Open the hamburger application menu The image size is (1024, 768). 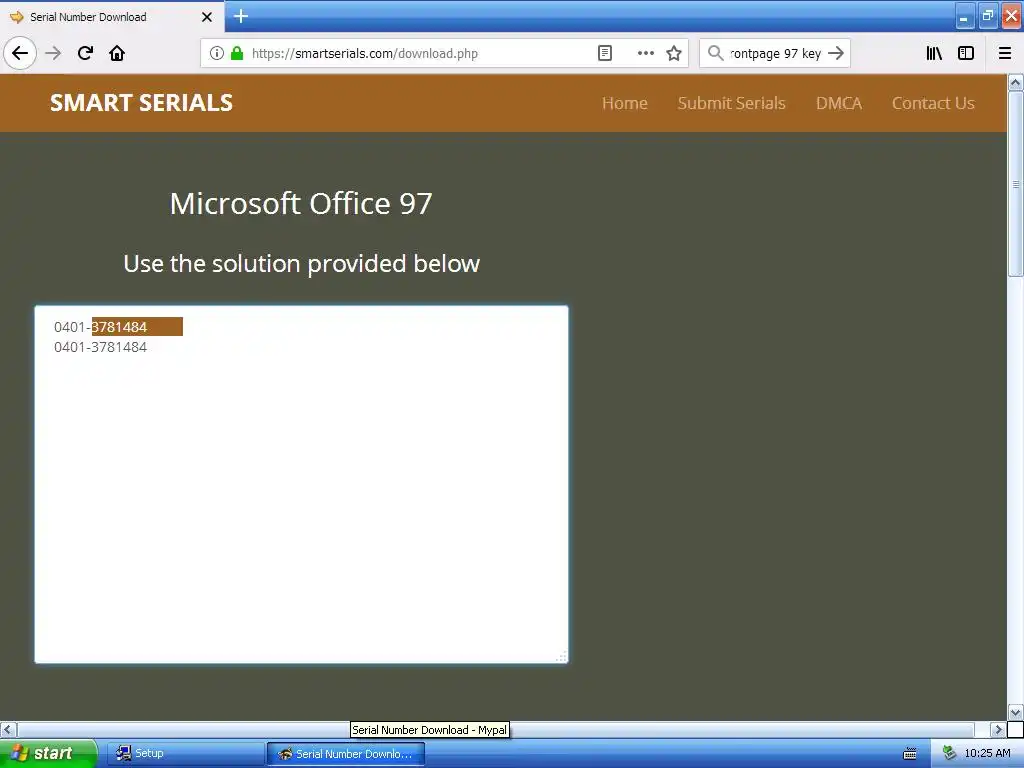coord(1004,53)
